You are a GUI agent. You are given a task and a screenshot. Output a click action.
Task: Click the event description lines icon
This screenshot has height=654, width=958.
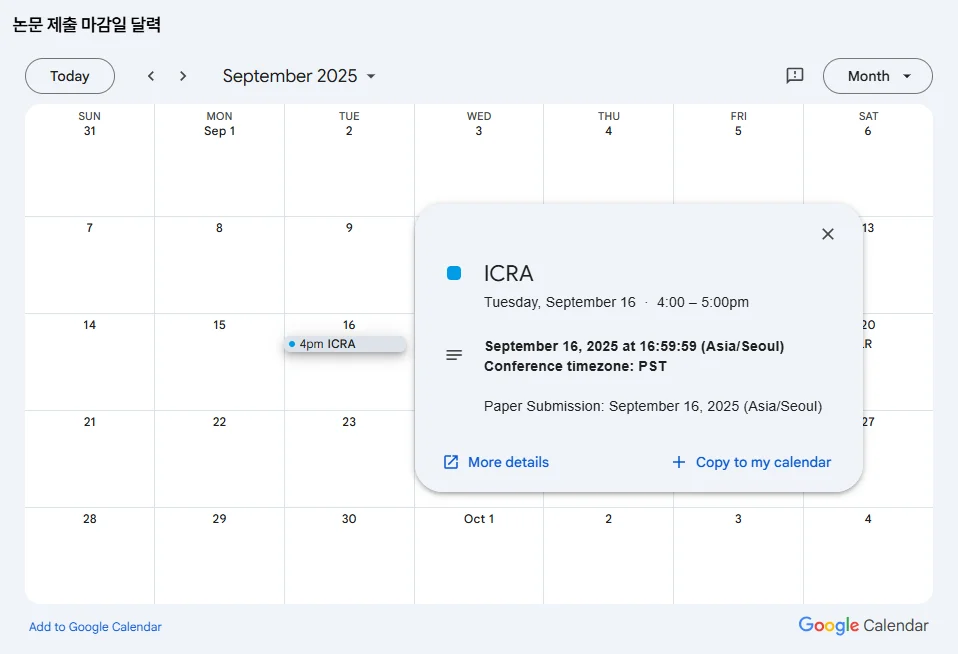[454, 355]
